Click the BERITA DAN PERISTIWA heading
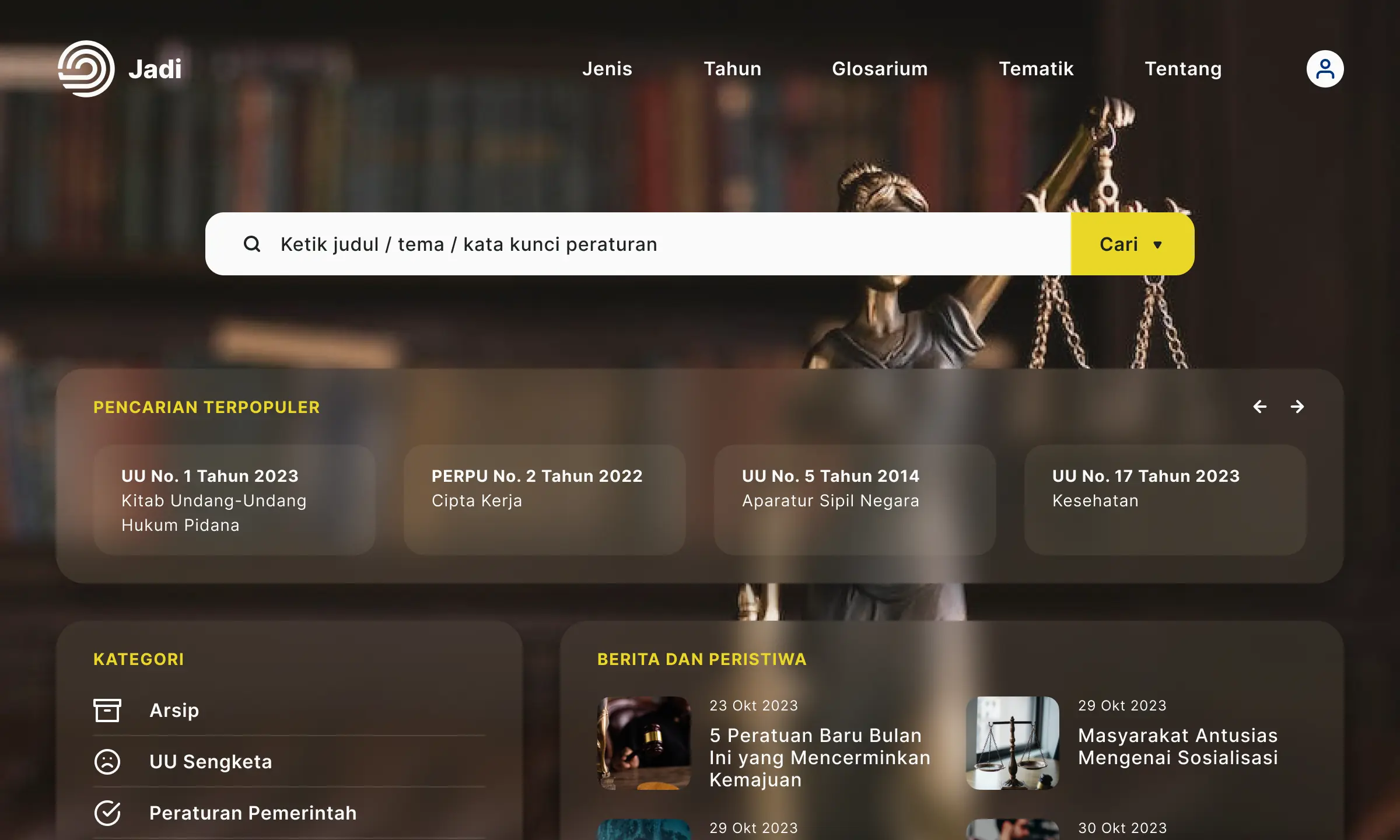The height and width of the screenshot is (840, 1400). click(702, 659)
